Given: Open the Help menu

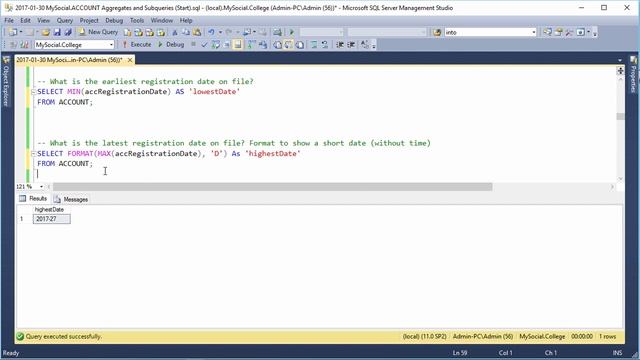Looking at the screenshot, I should 186,20.
